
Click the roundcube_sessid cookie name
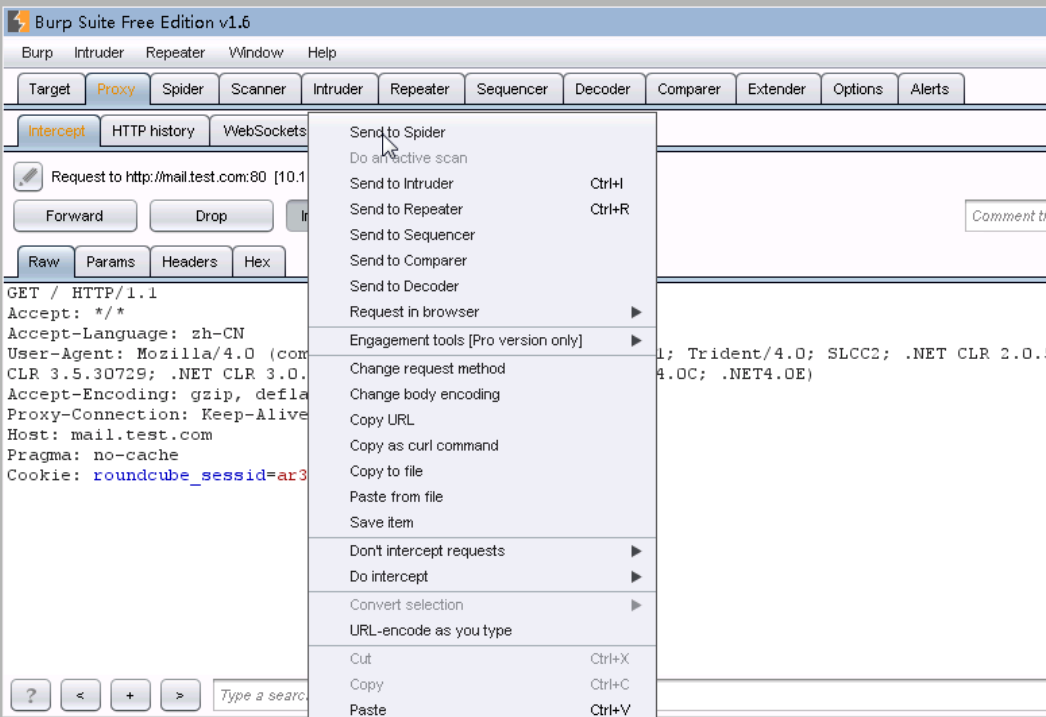[179, 475]
